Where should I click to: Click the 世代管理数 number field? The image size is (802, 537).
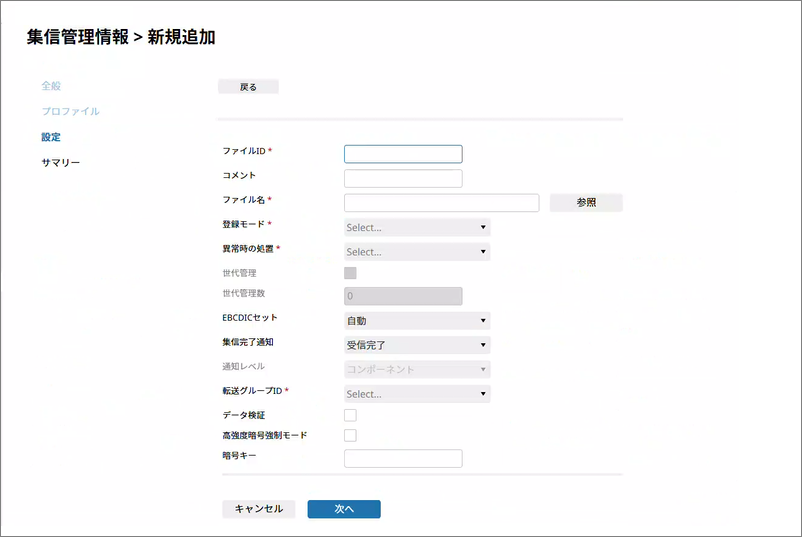[x=403, y=296]
